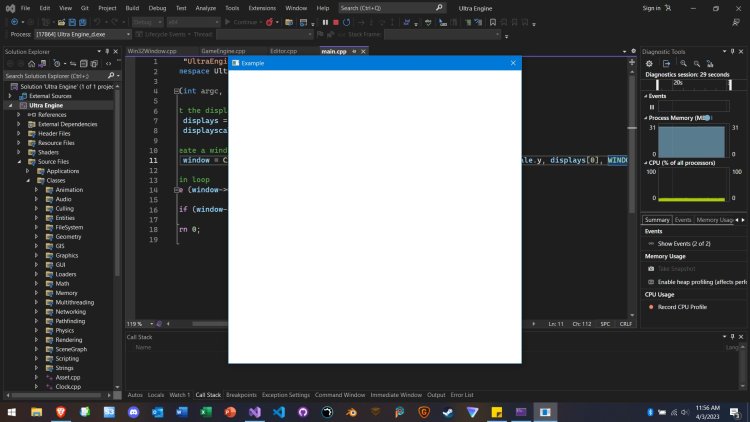Click the Solution Explorer Home icon
Image resolution: width=750 pixels, height=422 pixels.
tap(30, 63)
